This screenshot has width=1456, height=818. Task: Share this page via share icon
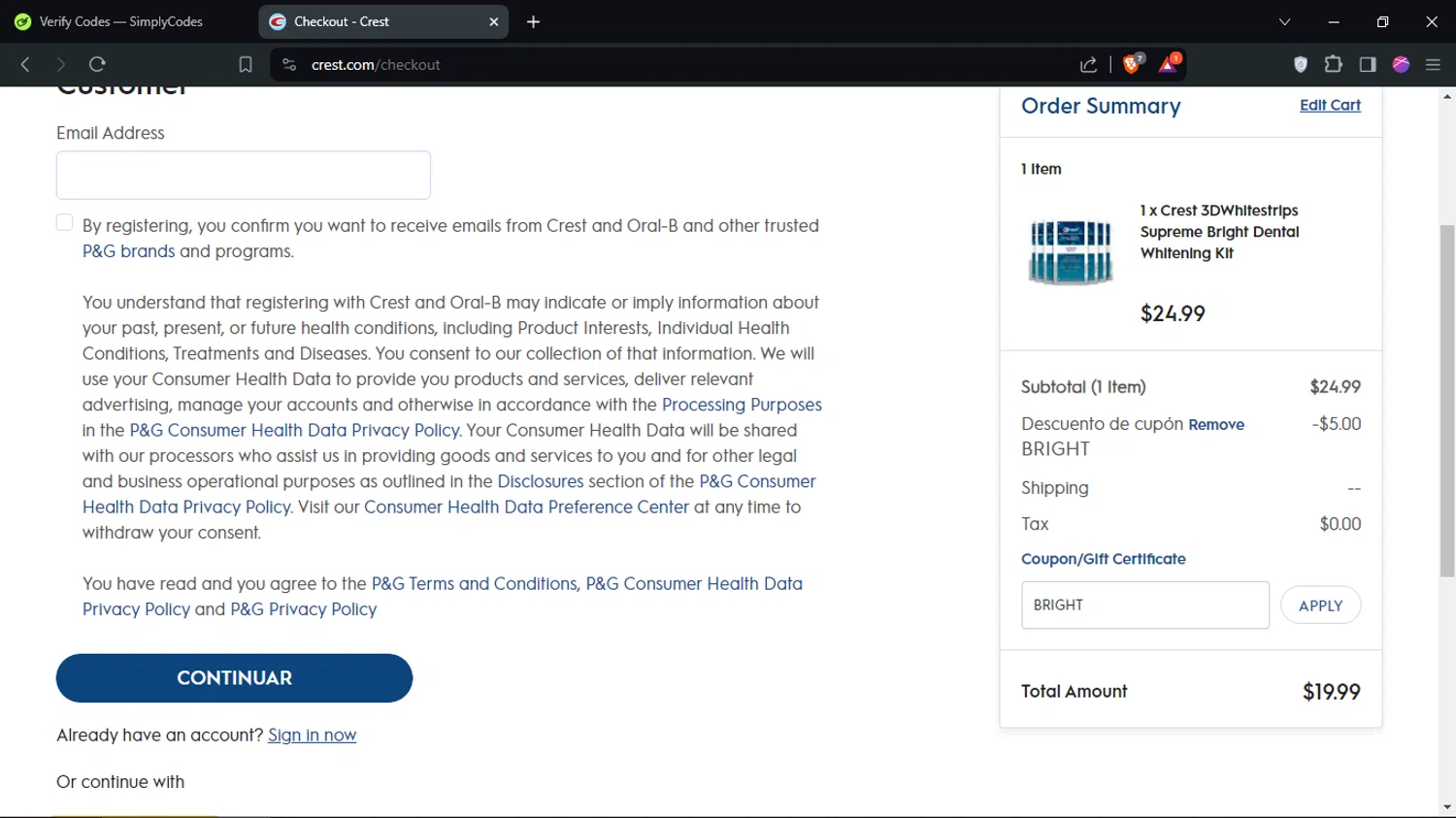click(1088, 64)
